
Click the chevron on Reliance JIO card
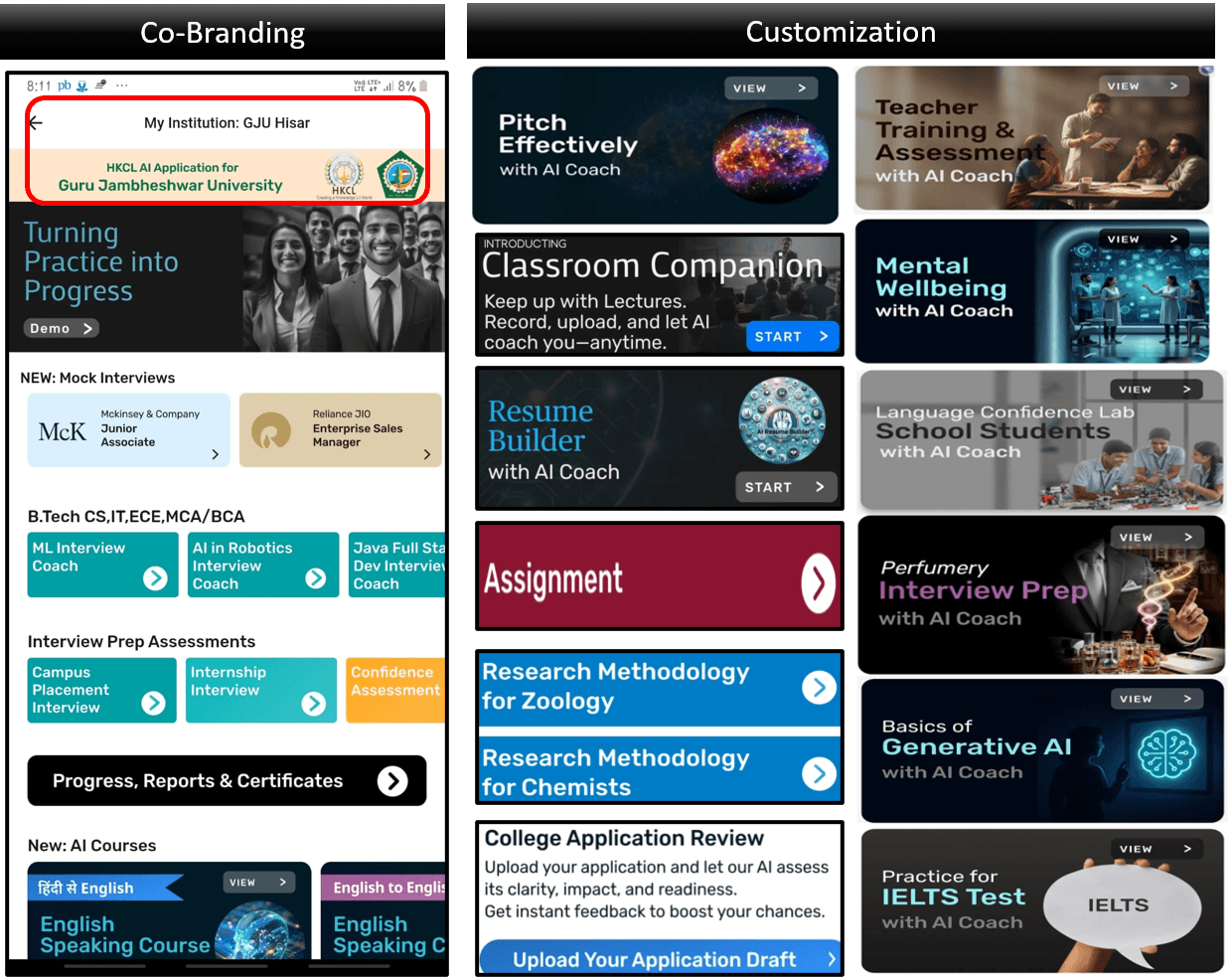tap(427, 454)
